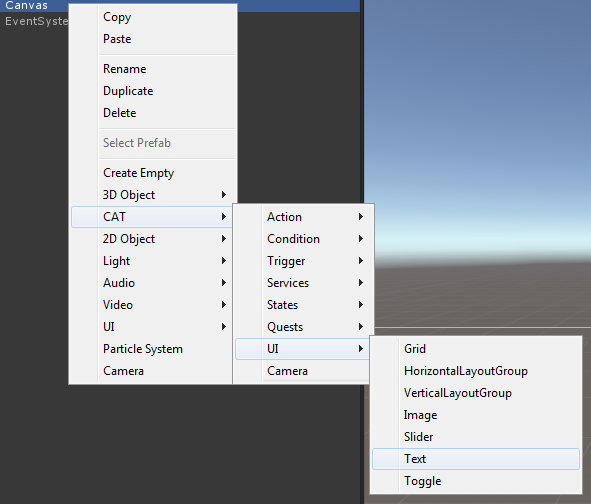Expand the Condition submenu
Viewport: 591px width, 504px height.
(304, 239)
